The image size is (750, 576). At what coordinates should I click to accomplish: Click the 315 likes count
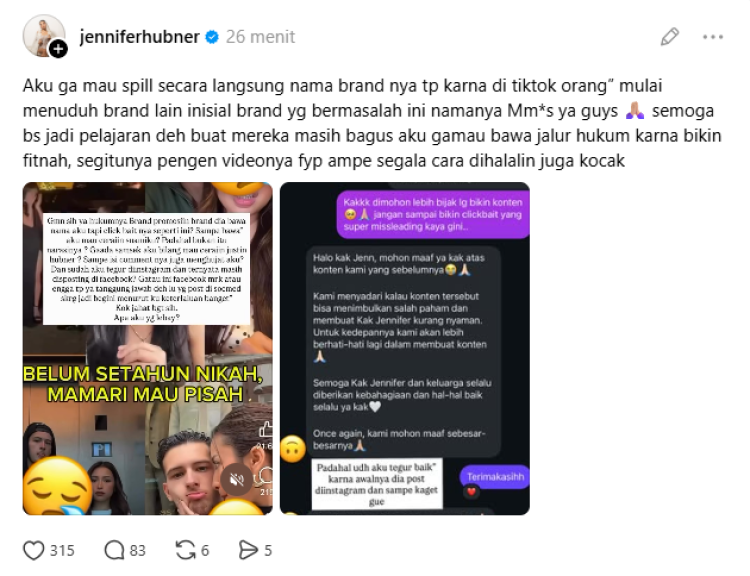pos(62,551)
